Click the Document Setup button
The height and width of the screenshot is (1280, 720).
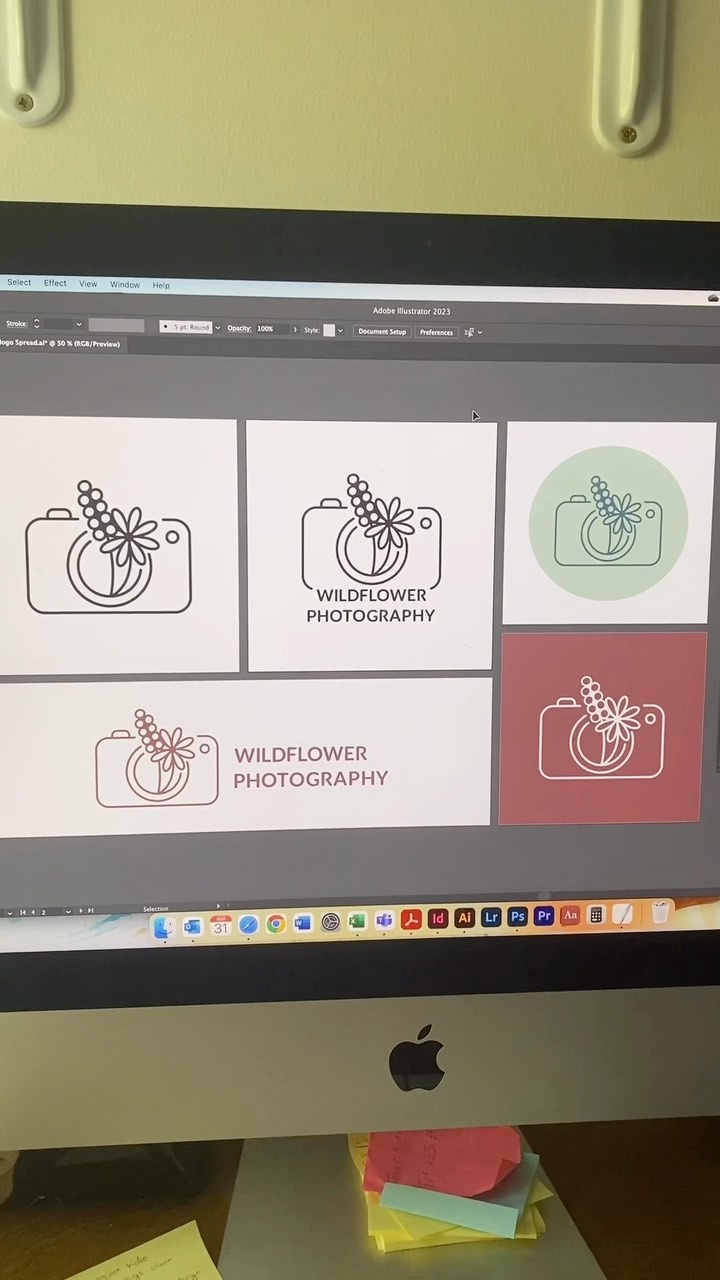[383, 331]
